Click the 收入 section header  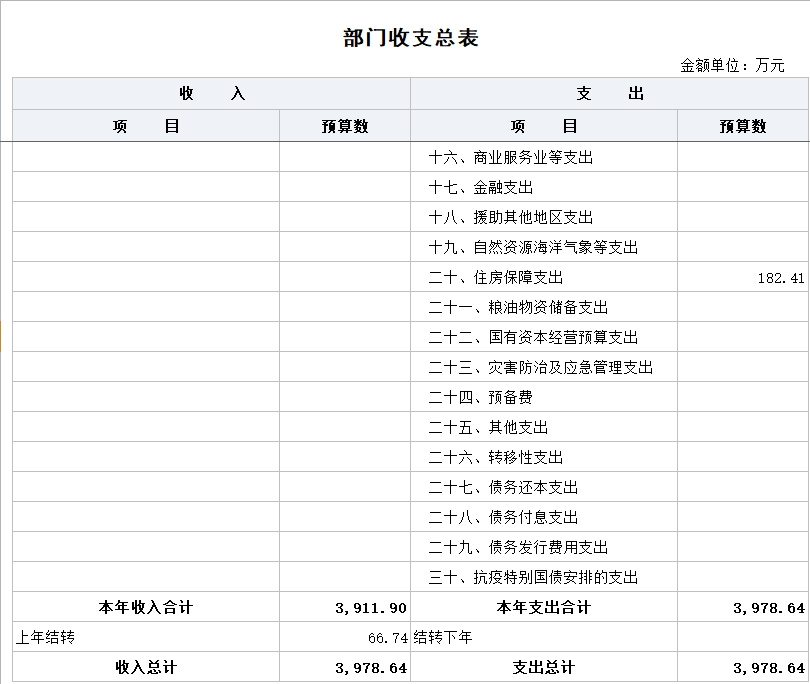pyautogui.click(x=212, y=94)
